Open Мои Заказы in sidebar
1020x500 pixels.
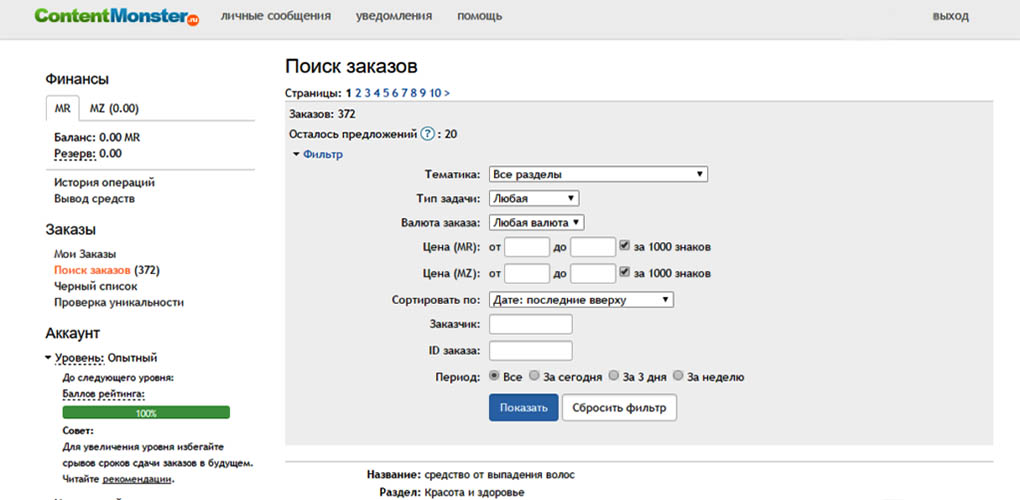85,254
